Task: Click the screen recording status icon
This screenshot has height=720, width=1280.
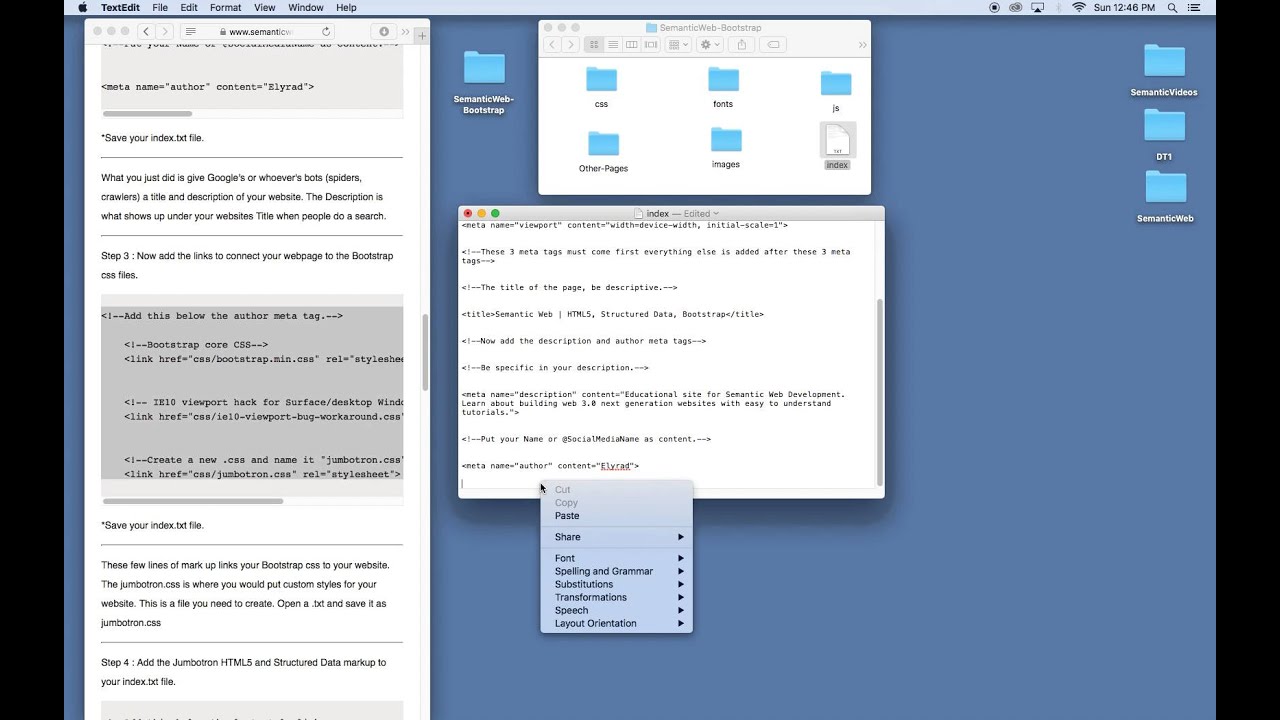Action: (x=994, y=7)
